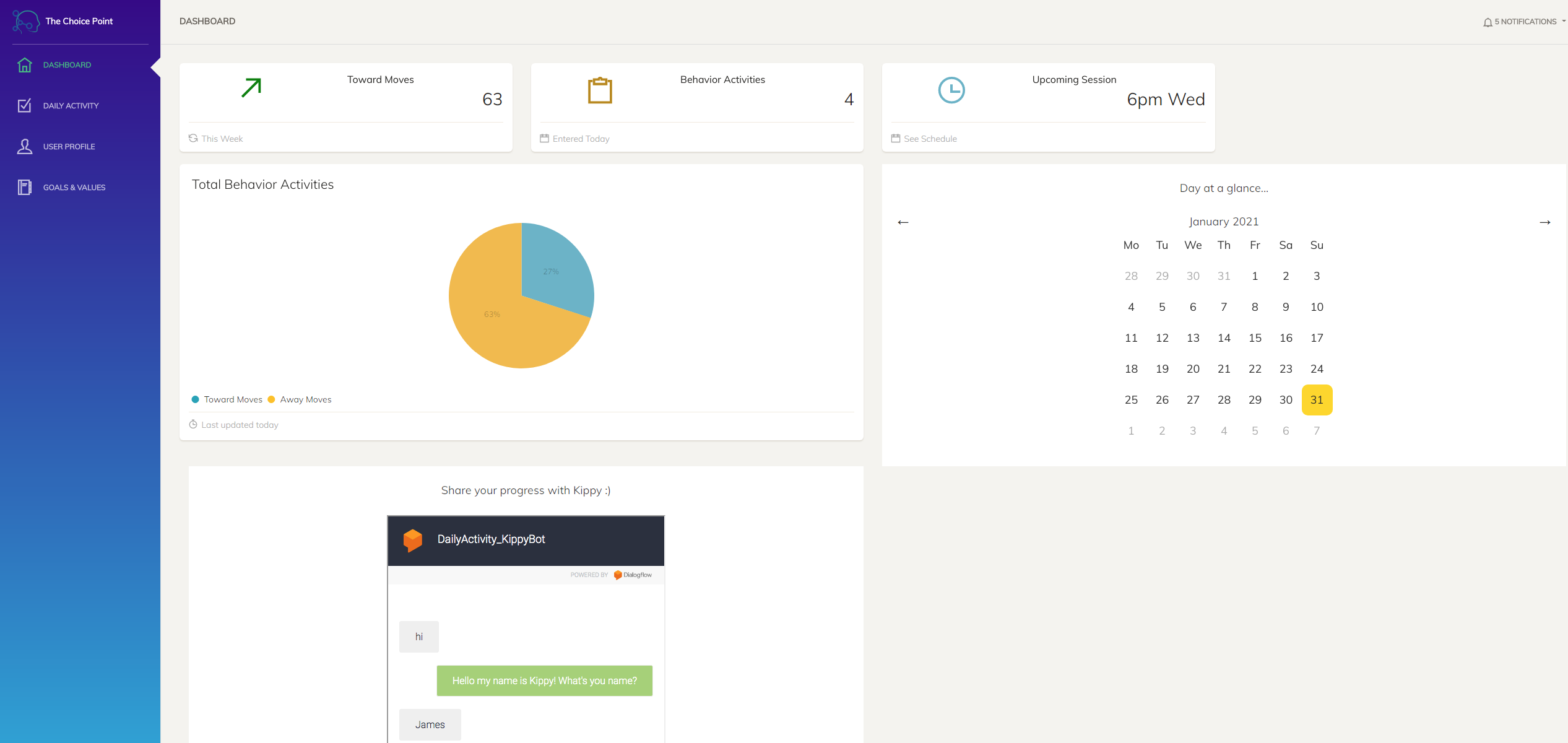This screenshot has height=743, width=1568.
Task: Click the Upcoming Session clock icon
Action: pyautogui.click(x=951, y=90)
